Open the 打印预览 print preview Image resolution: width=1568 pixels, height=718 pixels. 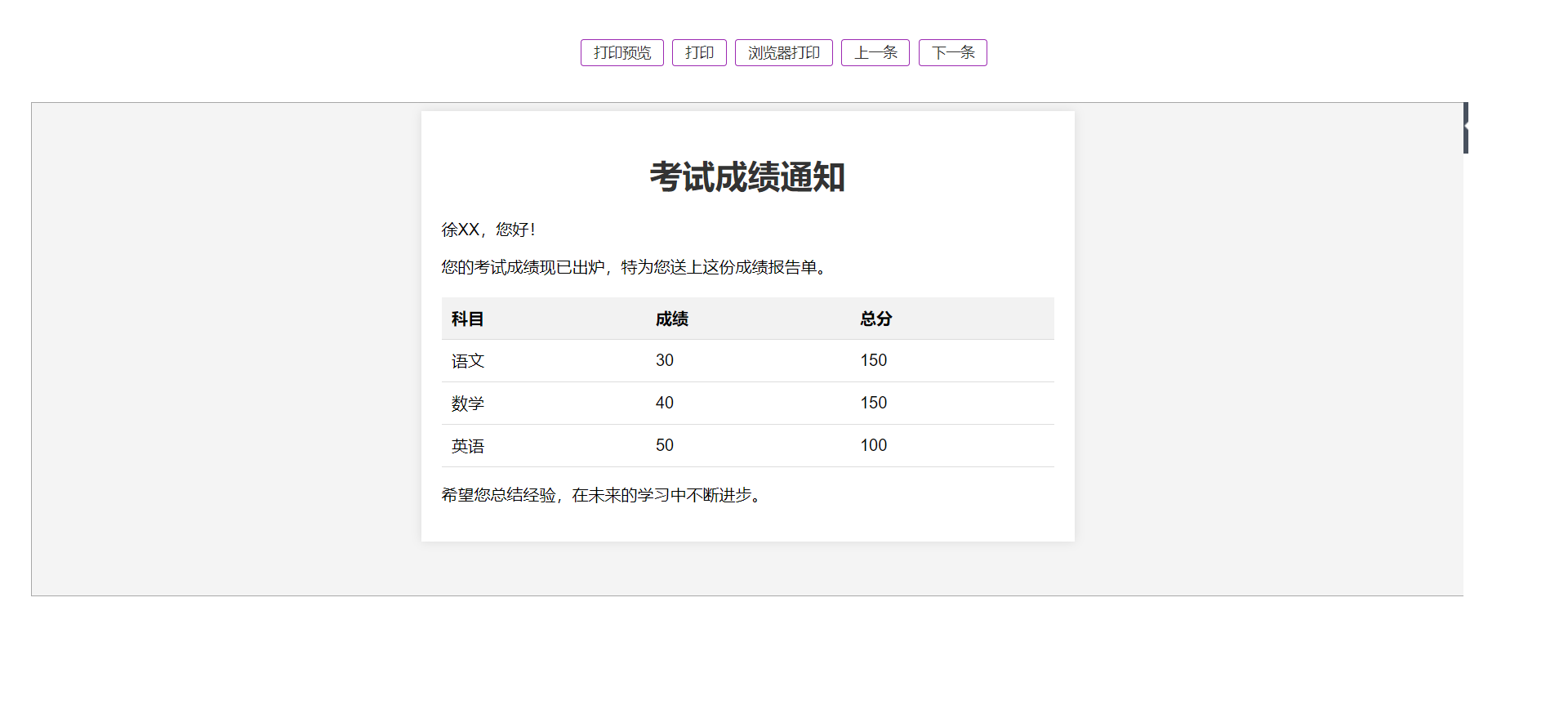621,52
